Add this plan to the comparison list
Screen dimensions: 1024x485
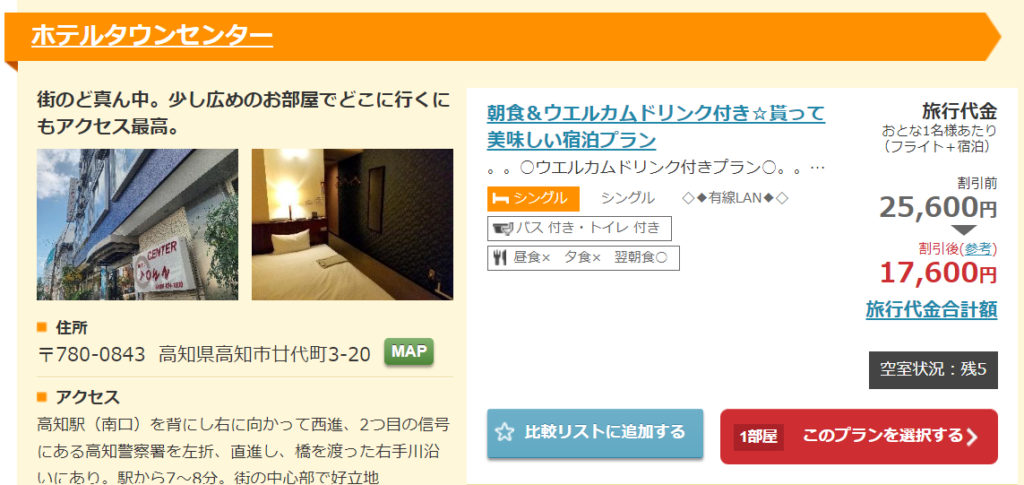click(595, 433)
